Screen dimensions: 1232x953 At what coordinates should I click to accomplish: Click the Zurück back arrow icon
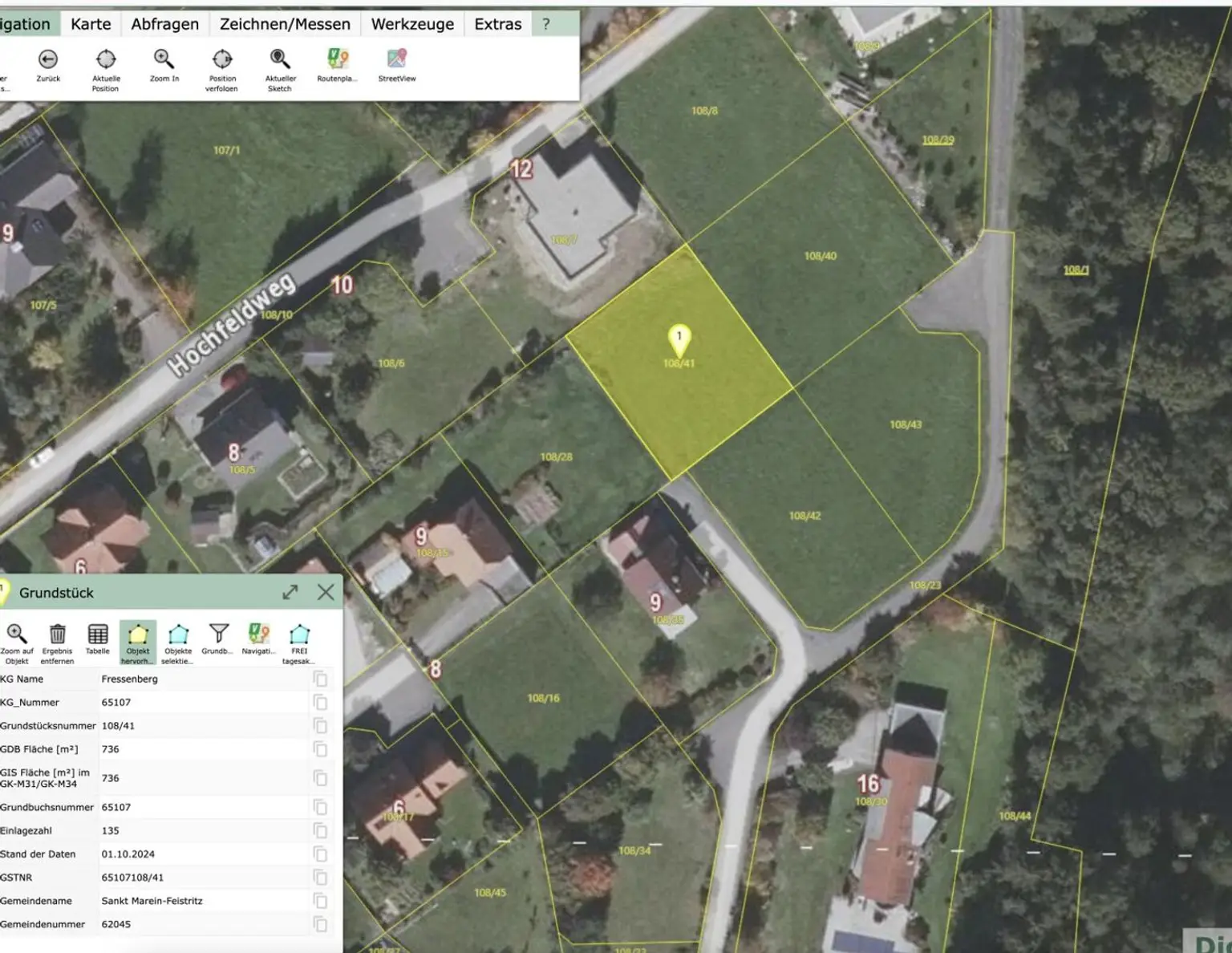[x=48, y=59]
